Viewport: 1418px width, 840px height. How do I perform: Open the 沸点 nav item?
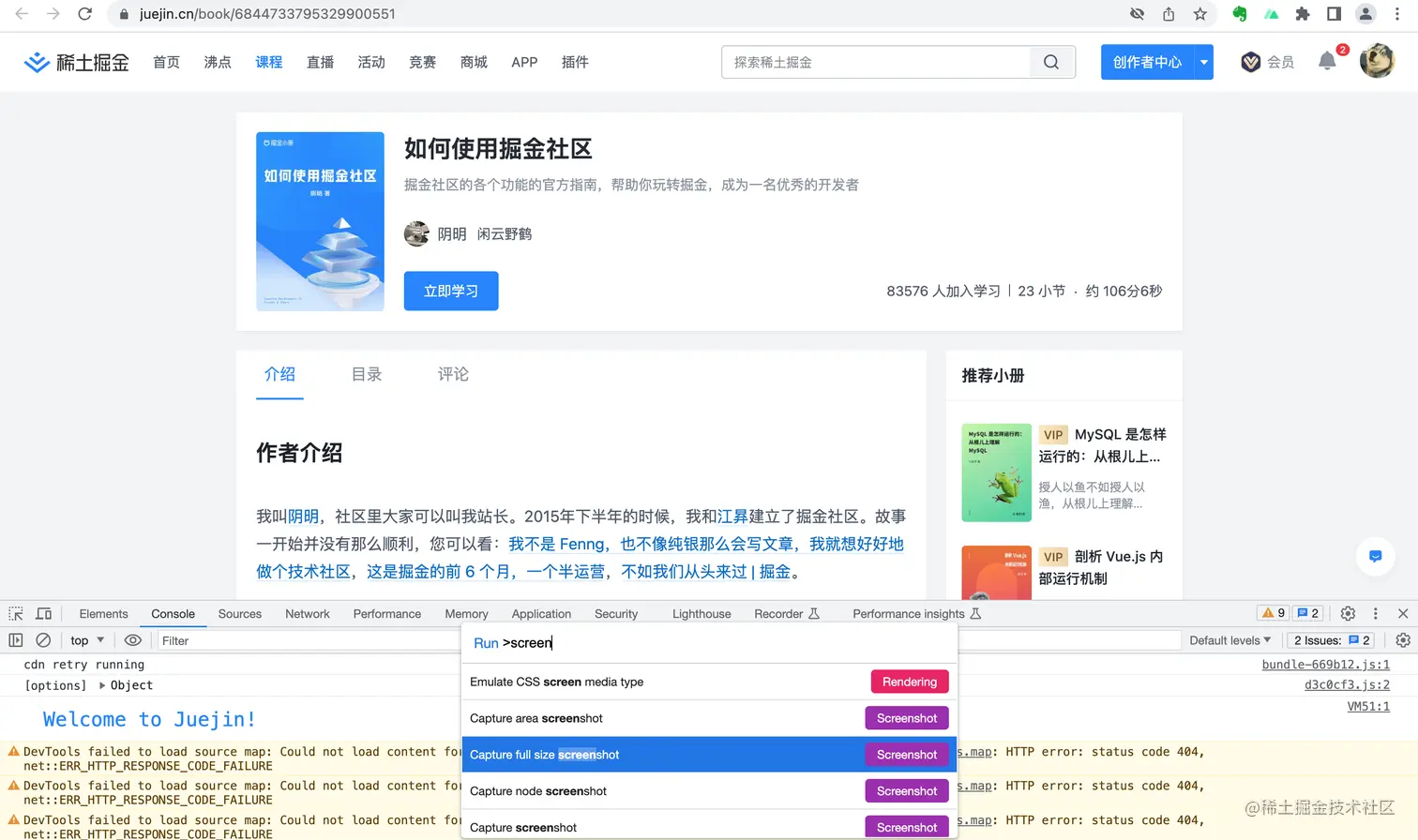(218, 62)
